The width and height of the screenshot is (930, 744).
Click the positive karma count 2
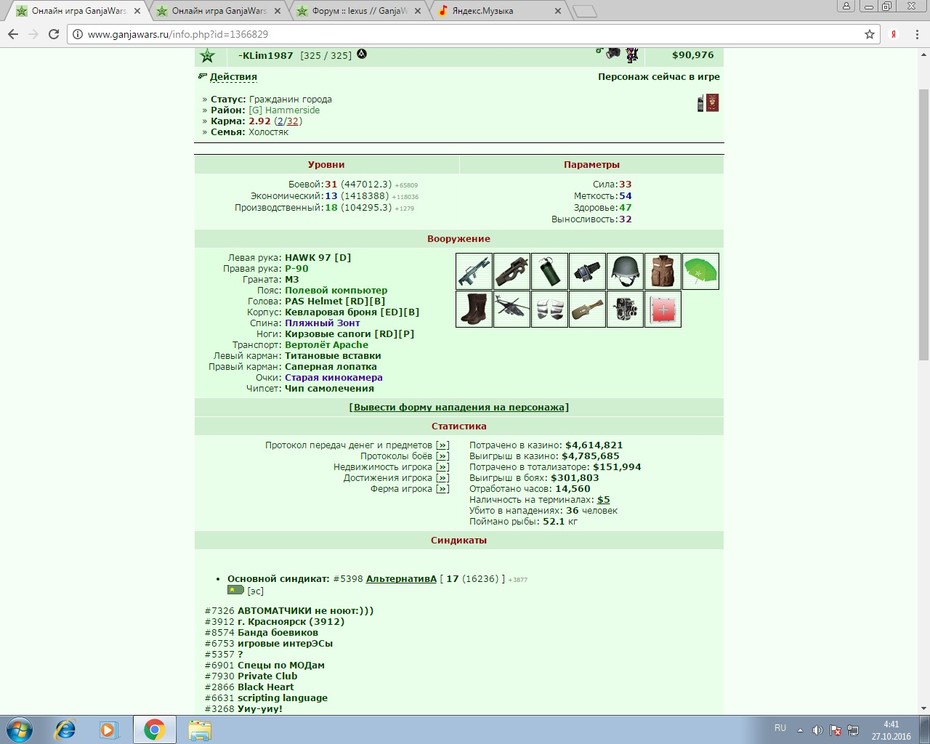(280, 121)
